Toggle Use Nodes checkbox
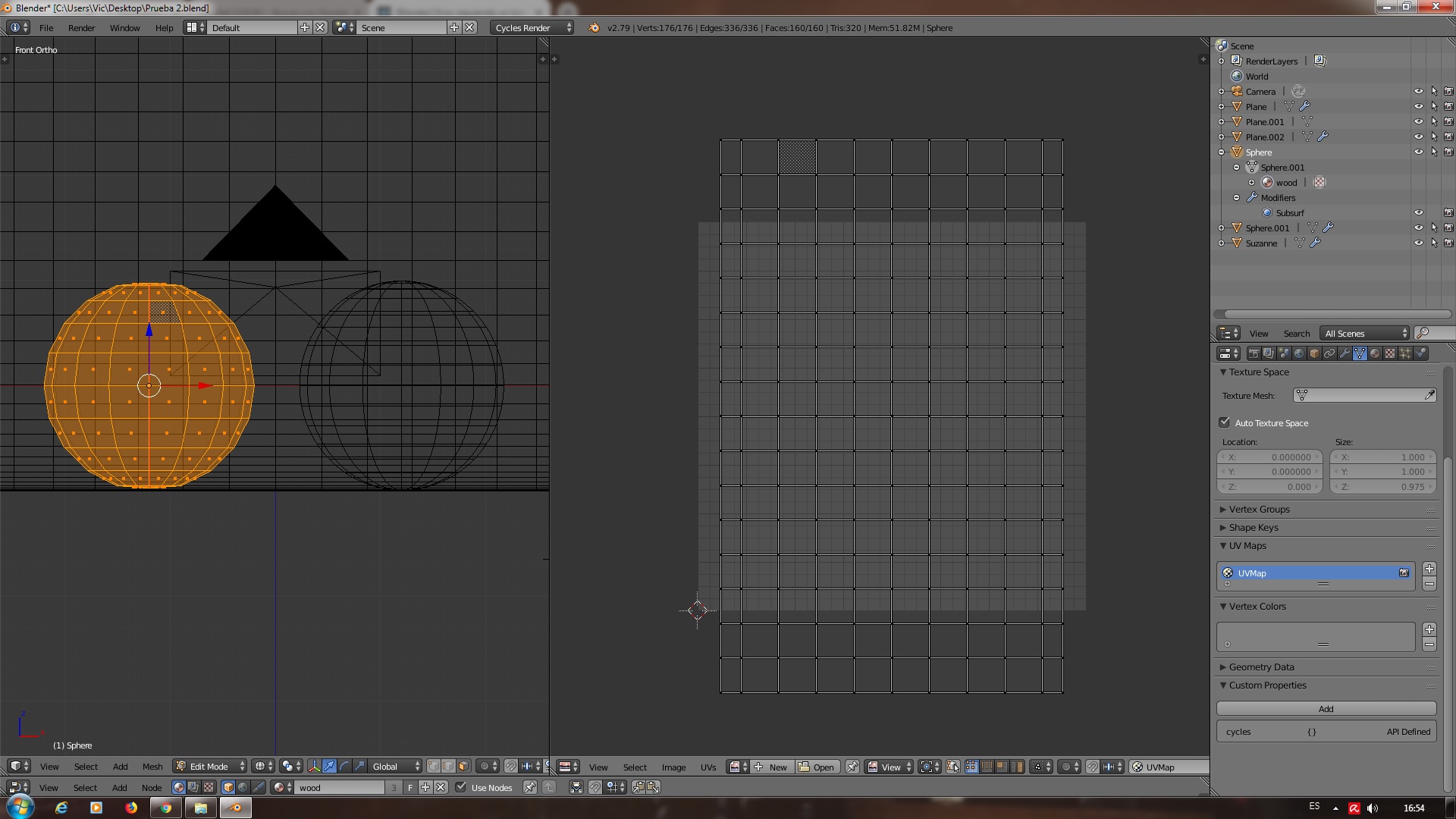The height and width of the screenshot is (819, 1456). point(460,787)
